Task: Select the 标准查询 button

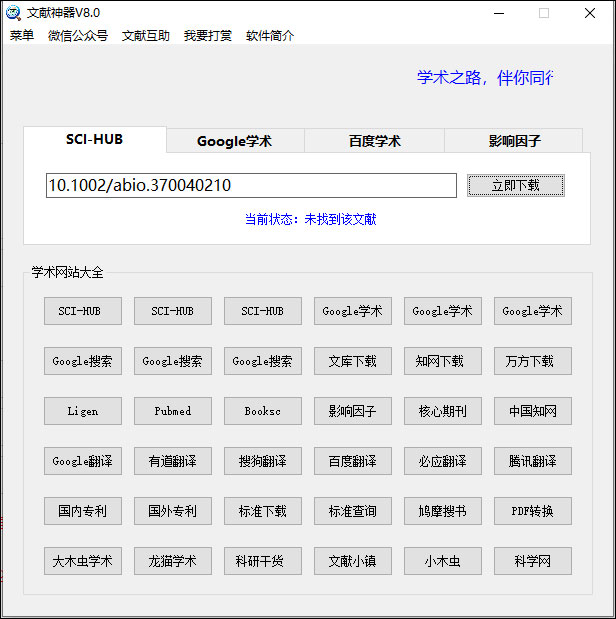Action: (x=353, y=511)
